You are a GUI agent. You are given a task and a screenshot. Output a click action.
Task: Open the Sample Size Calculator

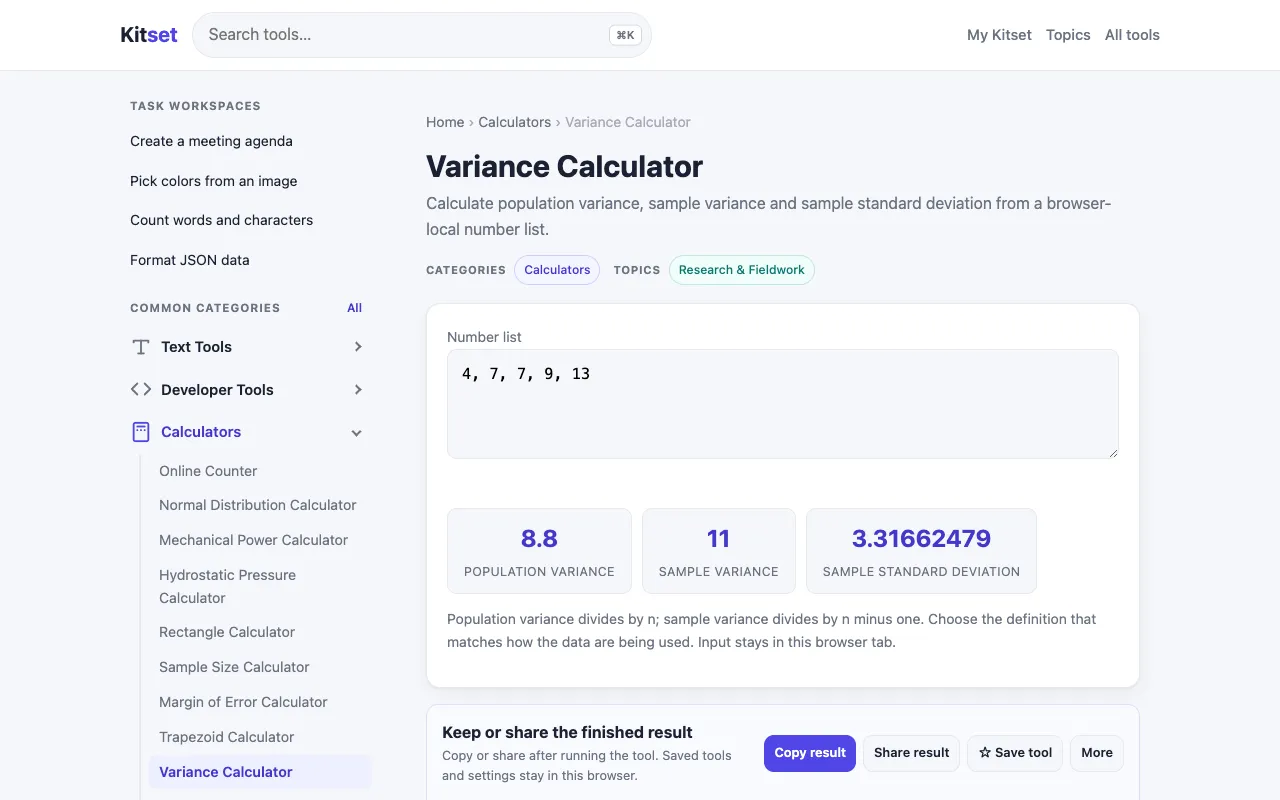(234, 667)
